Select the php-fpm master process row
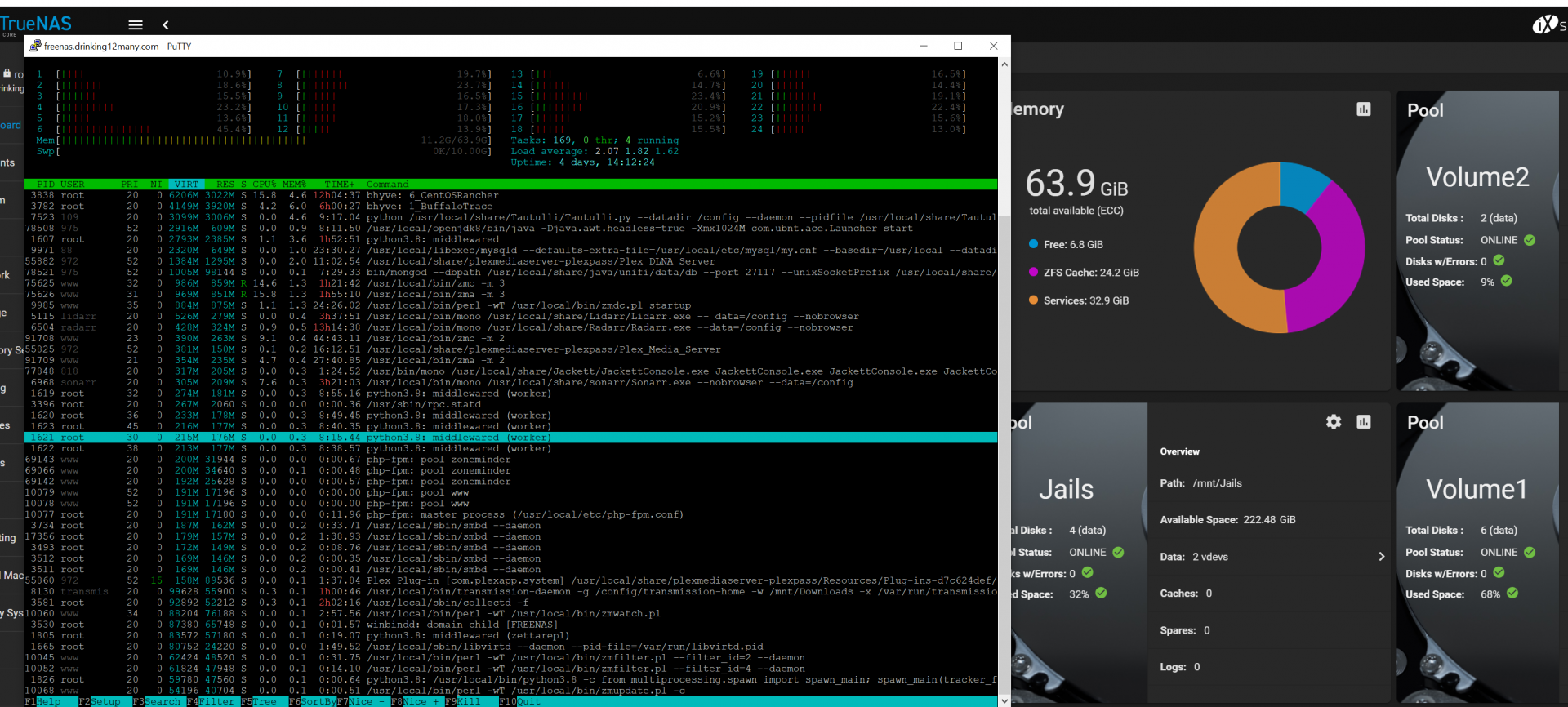 (x=510, y=514)
